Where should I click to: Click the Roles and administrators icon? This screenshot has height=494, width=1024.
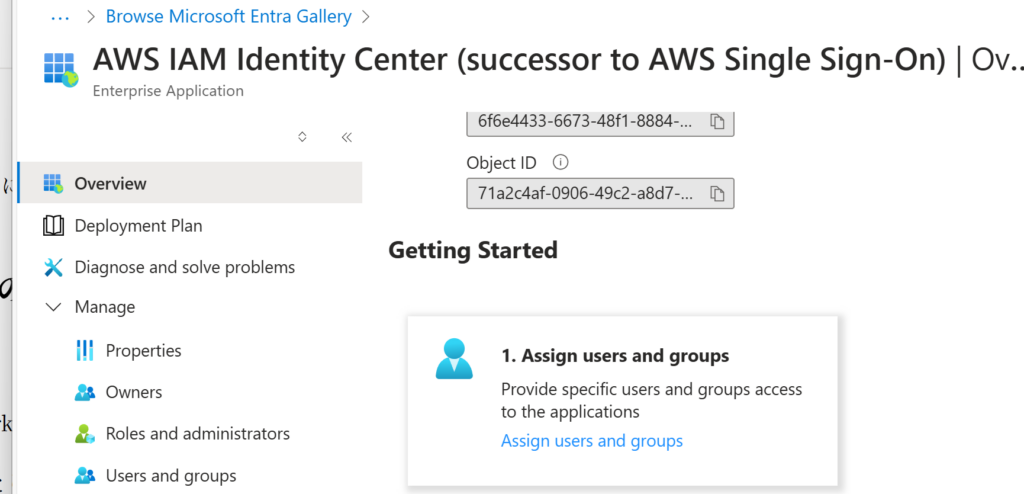tap(85, 433)
